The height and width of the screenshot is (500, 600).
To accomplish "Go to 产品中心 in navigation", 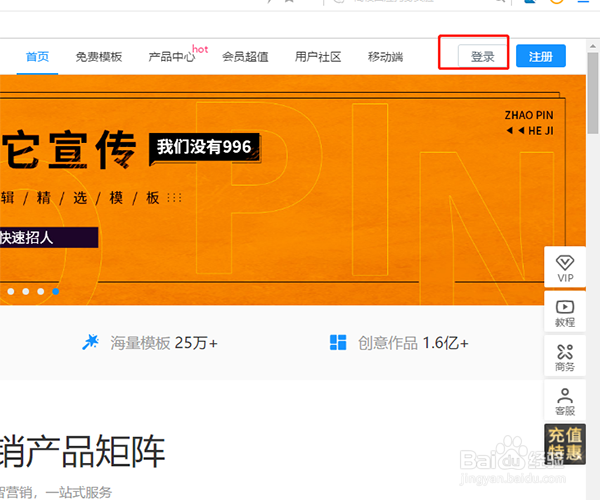I will [172, 57].
